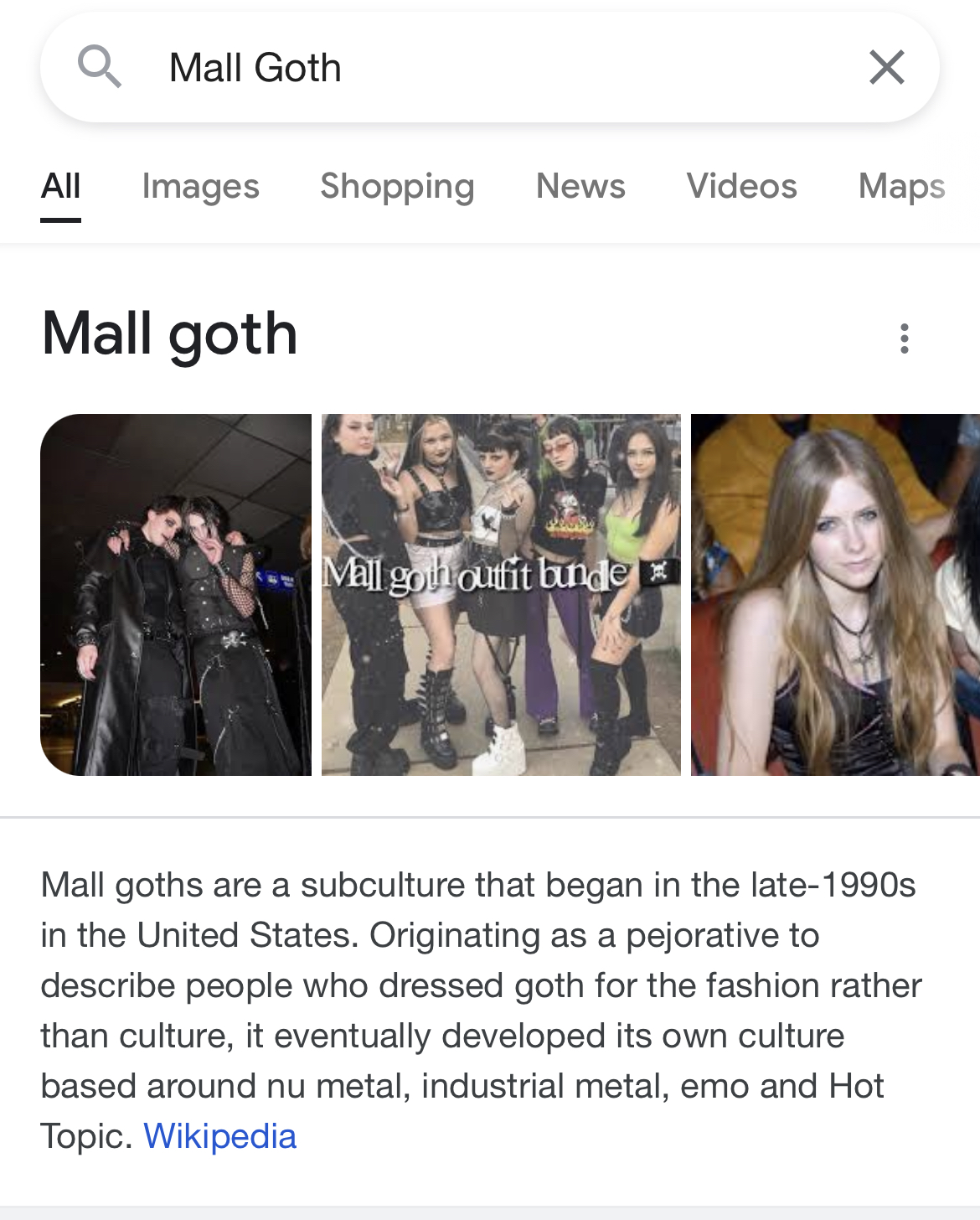Tap the Mall goth panel heading
This screenshot has height=1220, width=980.
click(x=170, y=334)
